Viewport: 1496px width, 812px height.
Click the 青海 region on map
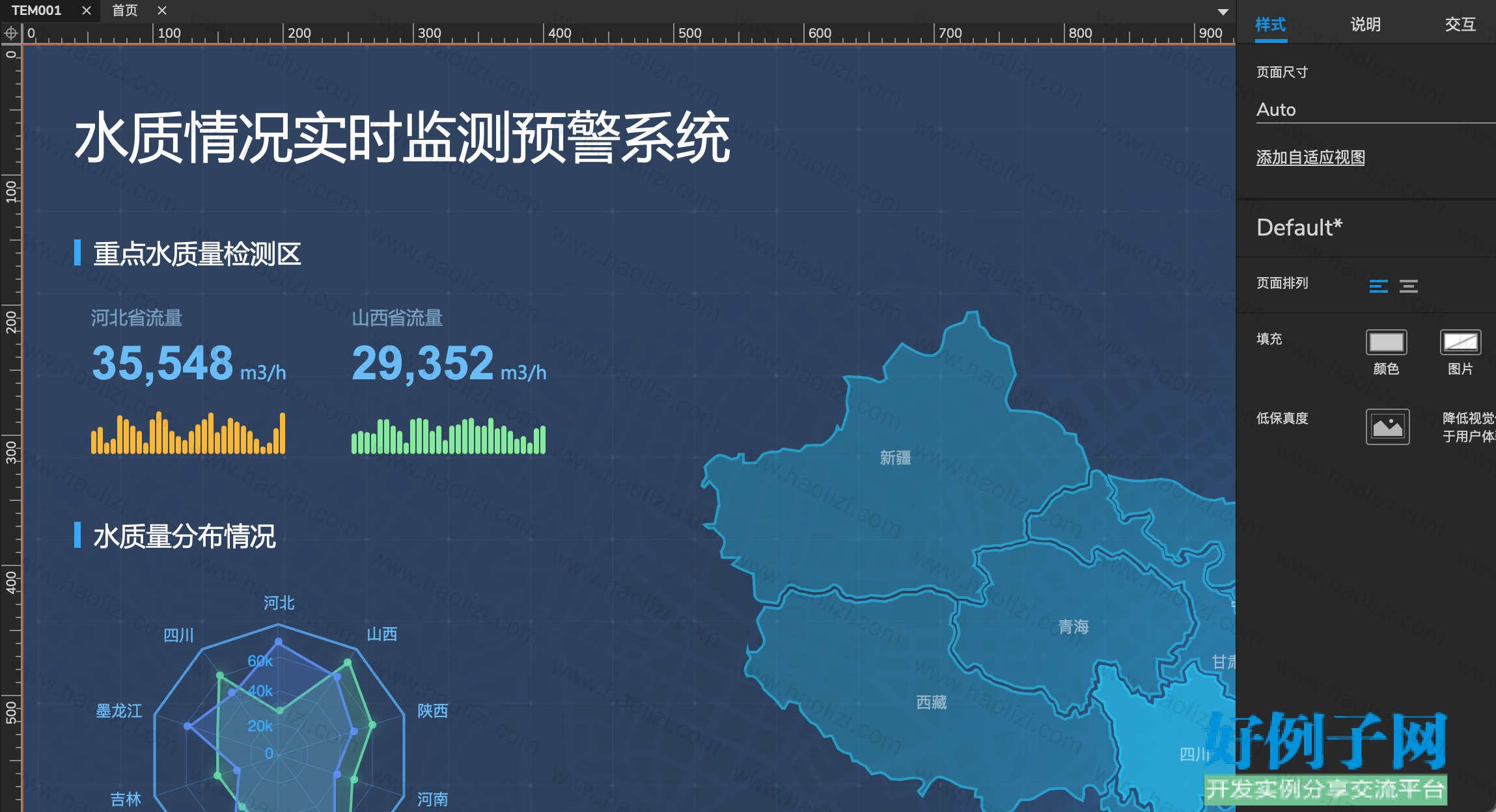point(1074,627)
